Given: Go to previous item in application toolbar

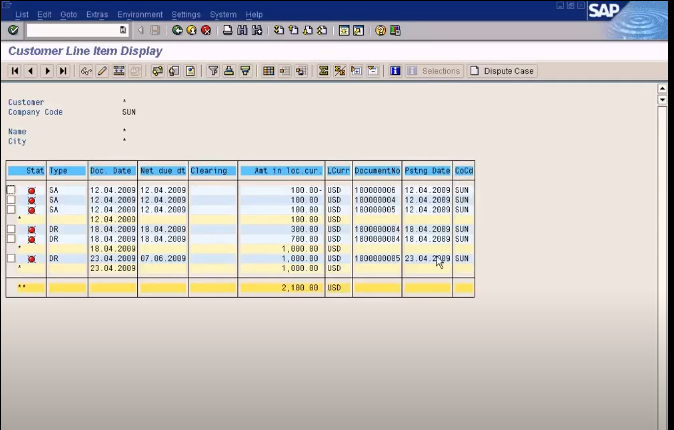Looking at the screenshot, I should 31,71.
